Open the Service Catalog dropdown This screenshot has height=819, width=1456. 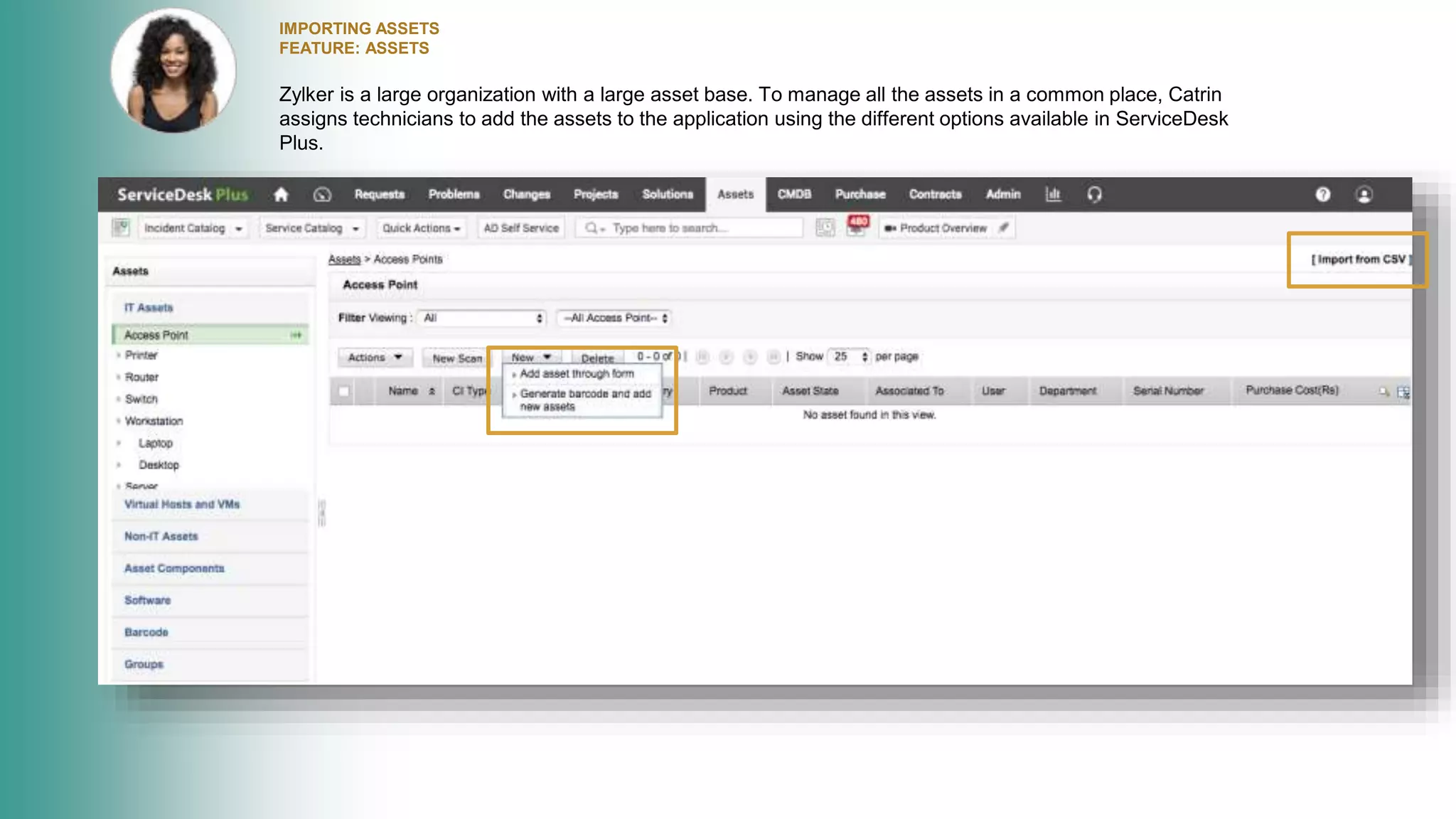[x=312, y=227]
